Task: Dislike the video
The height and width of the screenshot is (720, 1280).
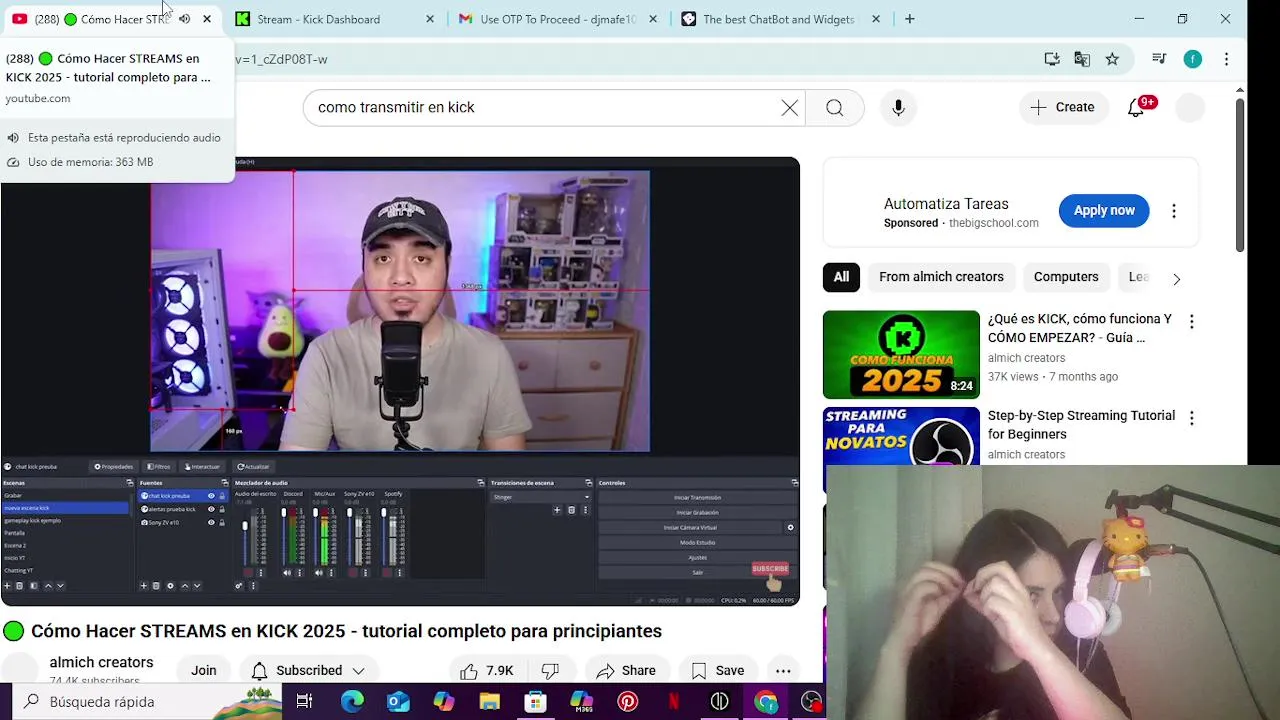Action: [550, 671]
